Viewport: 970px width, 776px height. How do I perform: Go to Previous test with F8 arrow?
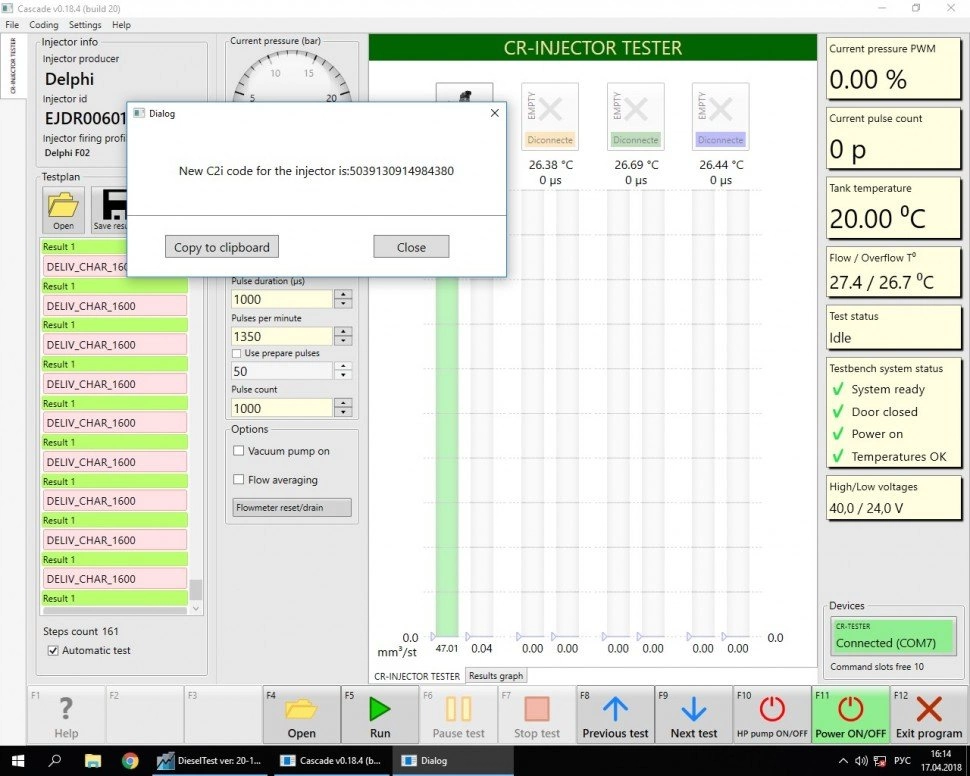(615, 715)
